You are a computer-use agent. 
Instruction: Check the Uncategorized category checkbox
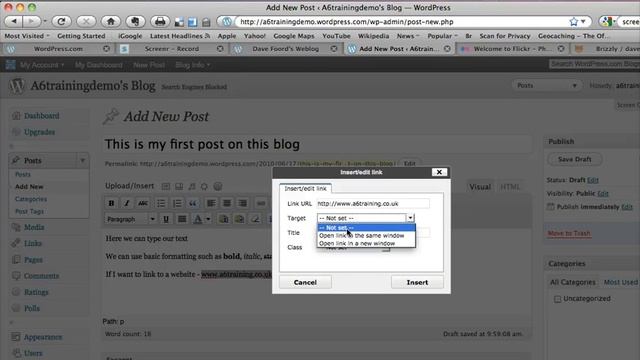tap(557, 299)
